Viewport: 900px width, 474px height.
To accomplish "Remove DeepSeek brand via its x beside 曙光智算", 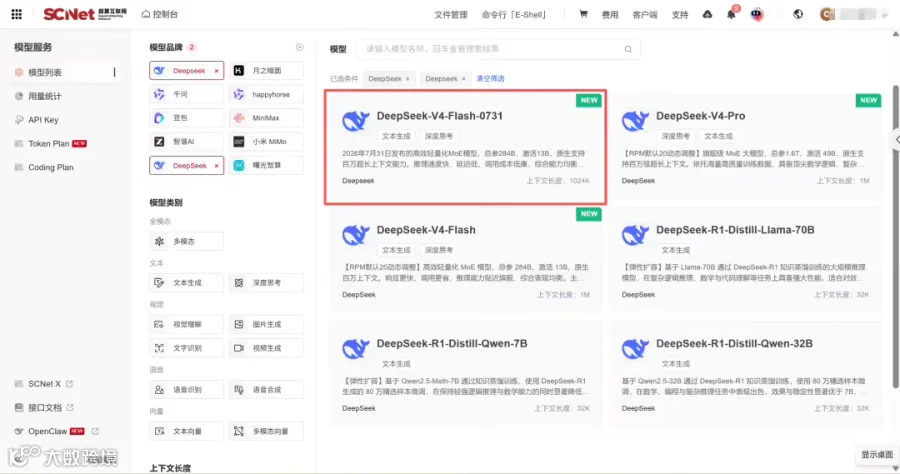I will [x=216, y=165].
